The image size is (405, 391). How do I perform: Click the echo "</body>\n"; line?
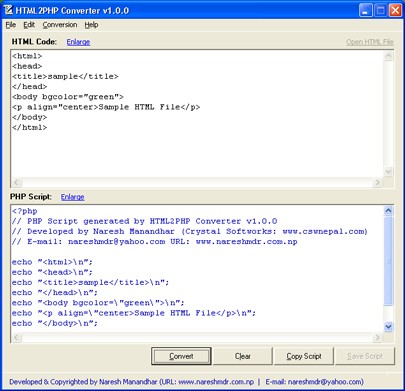[55, 323]
